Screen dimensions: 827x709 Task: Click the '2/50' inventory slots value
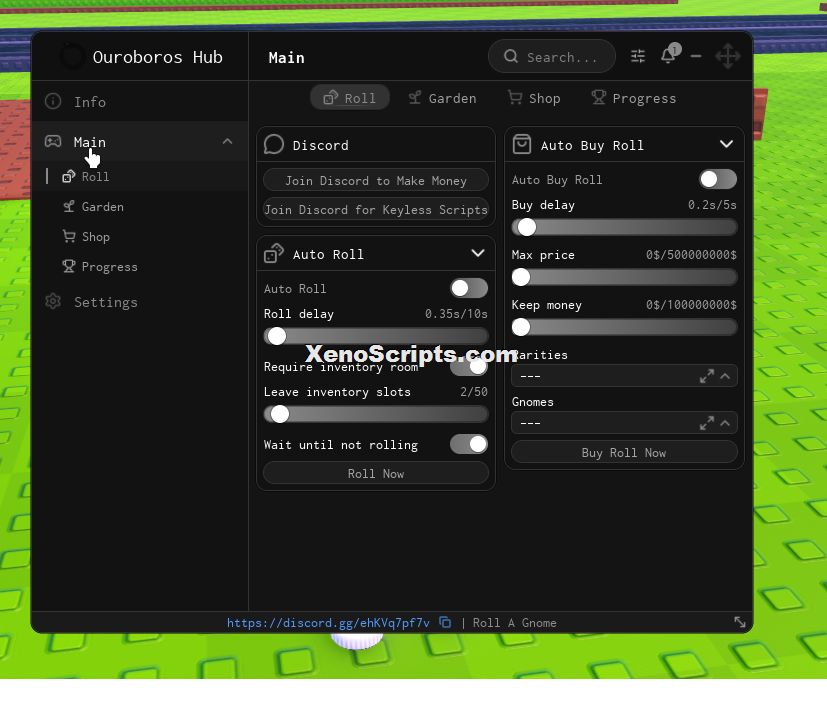pyautogui.click(x=474, y=391)
